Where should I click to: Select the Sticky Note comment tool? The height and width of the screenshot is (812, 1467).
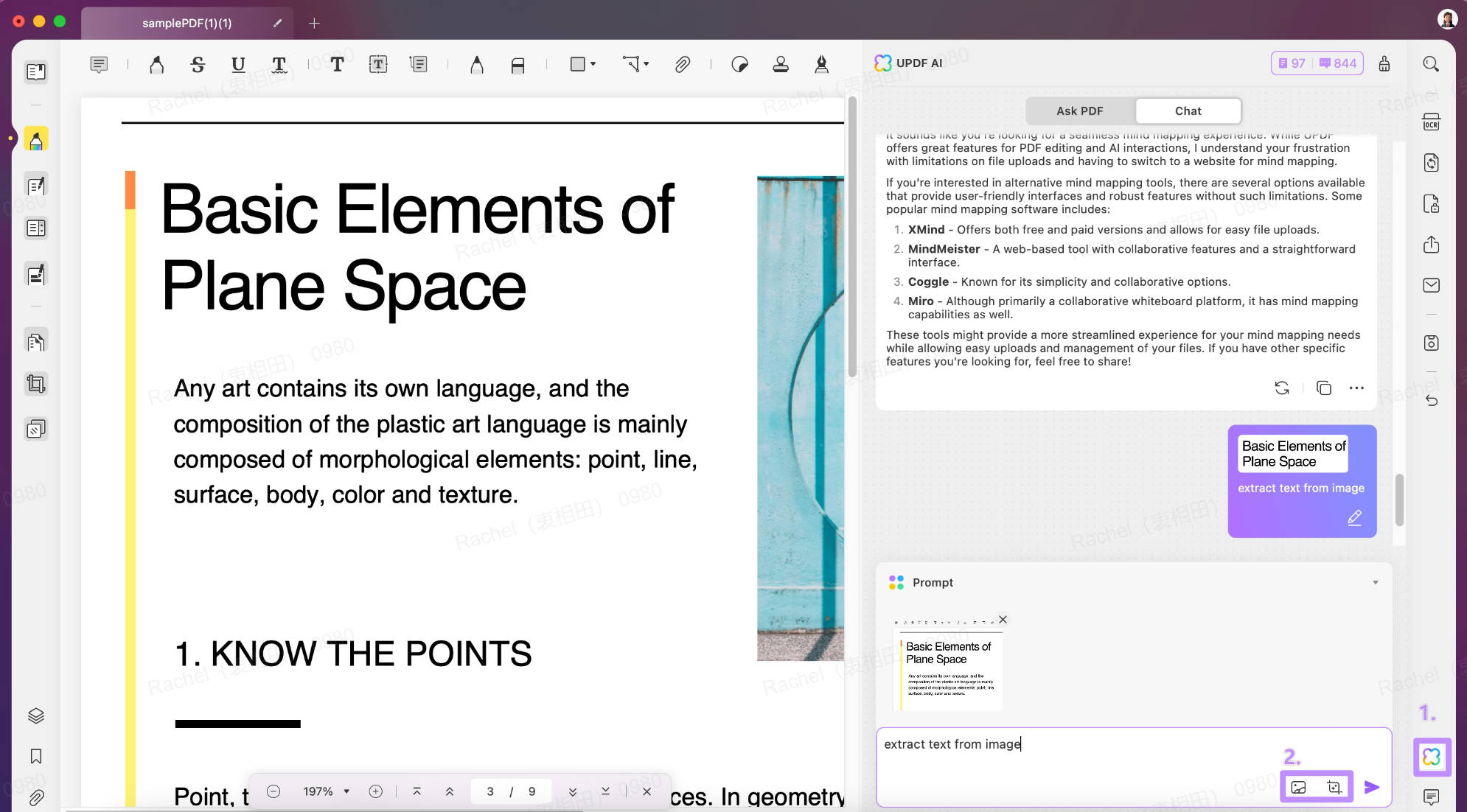click(x=99, y=65)
